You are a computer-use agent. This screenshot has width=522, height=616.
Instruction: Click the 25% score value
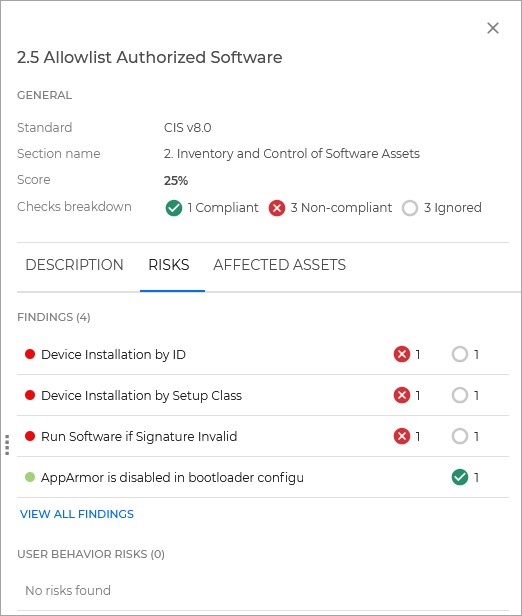coord(176,180)
